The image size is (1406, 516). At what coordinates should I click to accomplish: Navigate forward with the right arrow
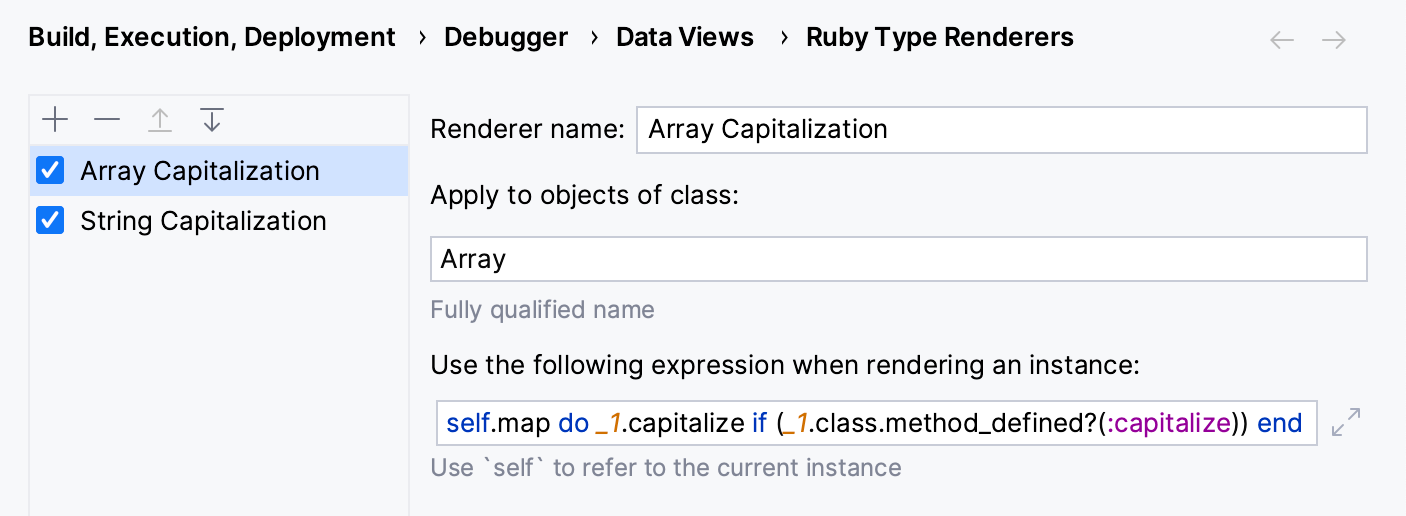pos(1333,40)
